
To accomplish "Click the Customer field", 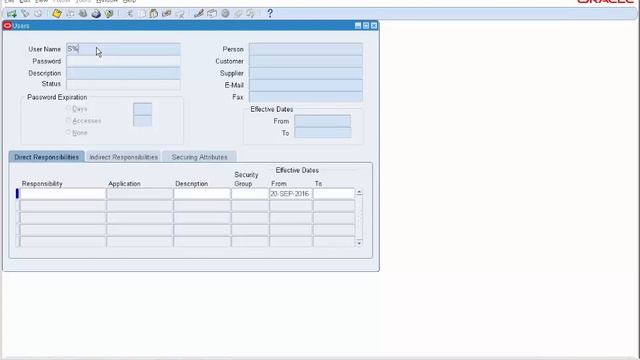I will 306,61.
